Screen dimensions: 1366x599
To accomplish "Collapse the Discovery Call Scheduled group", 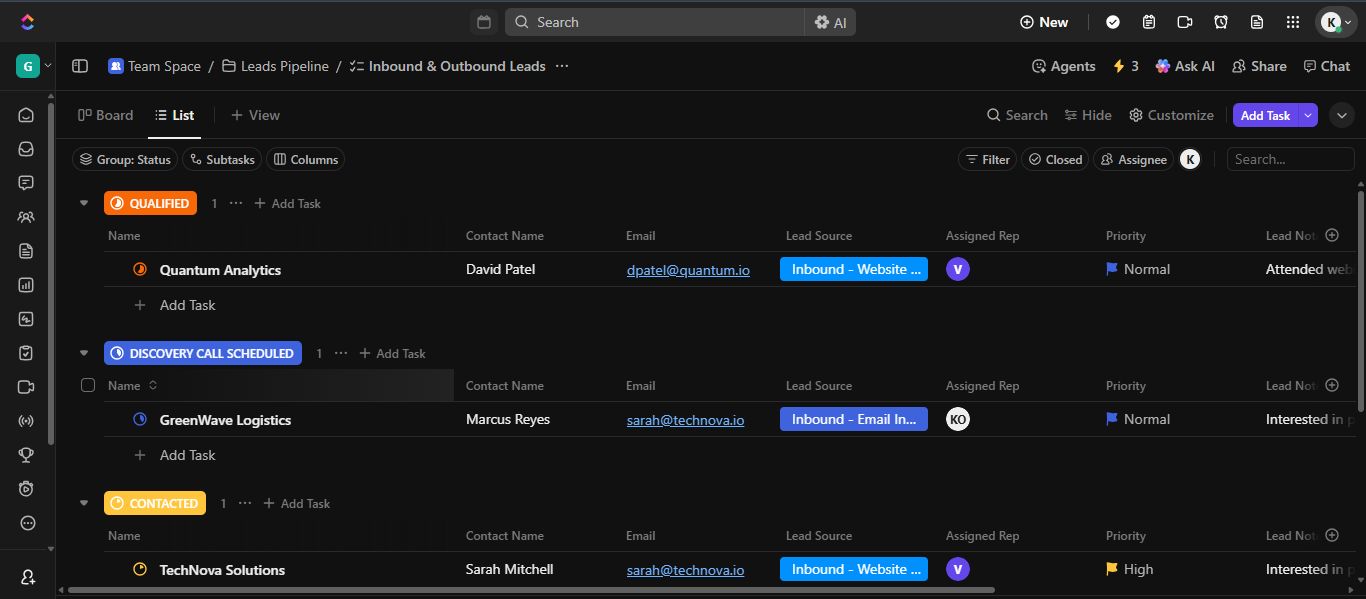I will coord(84,353).
